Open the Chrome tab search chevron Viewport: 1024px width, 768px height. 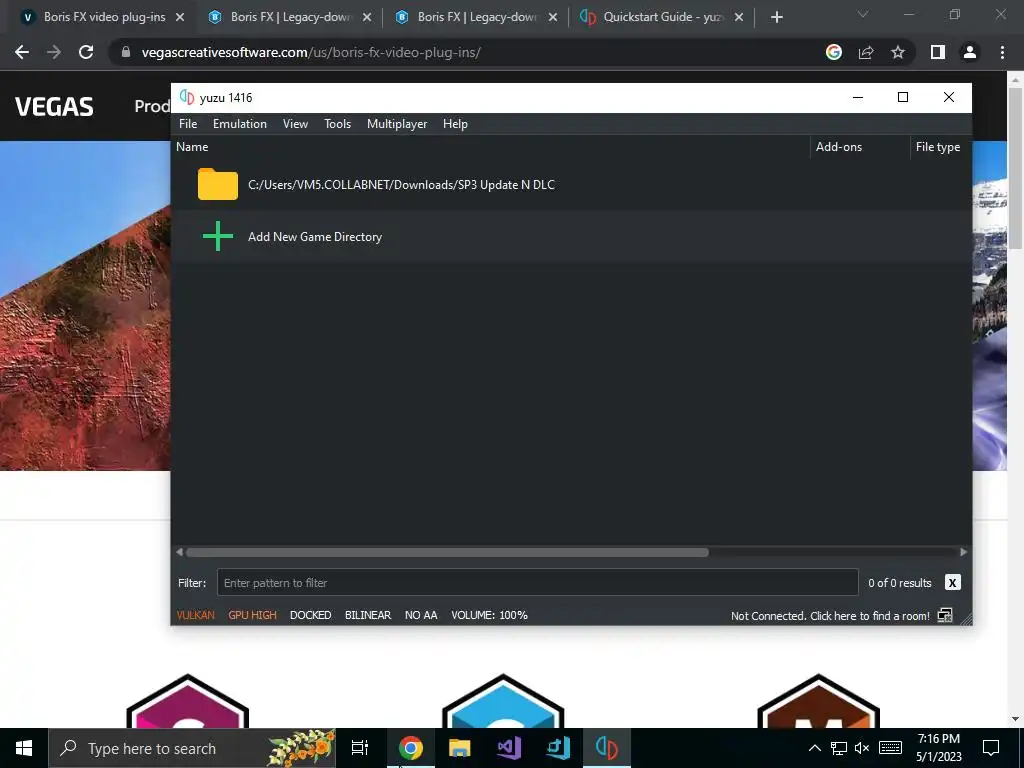(863, 14)
